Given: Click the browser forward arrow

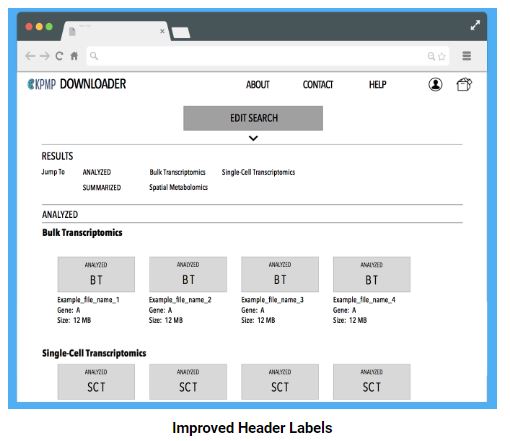Looking at the screenshot, I should (x=45, y=56).
